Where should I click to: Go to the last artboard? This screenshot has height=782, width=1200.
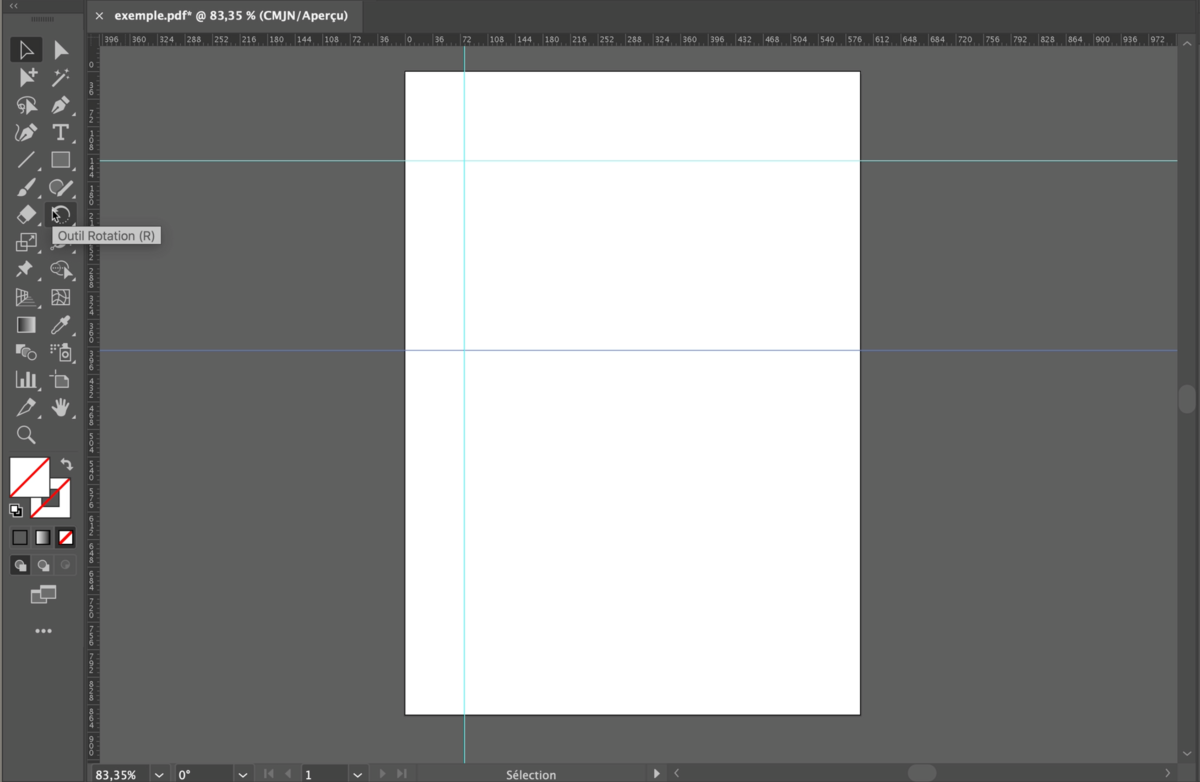402,774
